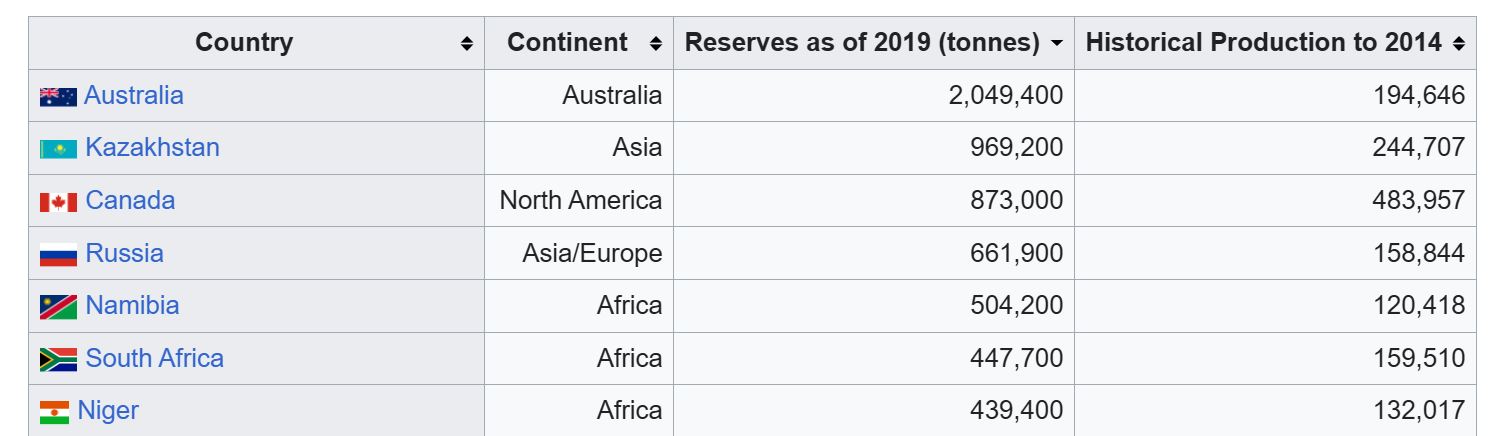Click the Australia flag icon
The height and width of the screenshot is (436, 1495).
58,97
